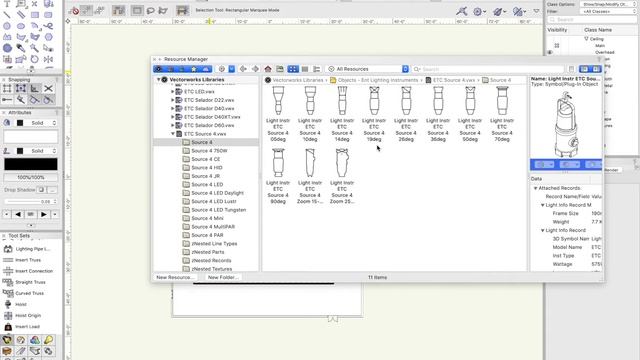Select the Insert Connection tool
This screenshot has width=640, height=360.
click(x=28, y=271)
